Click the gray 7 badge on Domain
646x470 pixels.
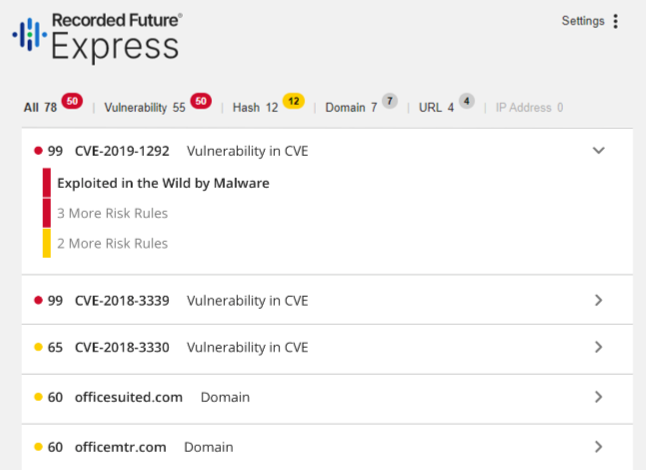[389, 101]
